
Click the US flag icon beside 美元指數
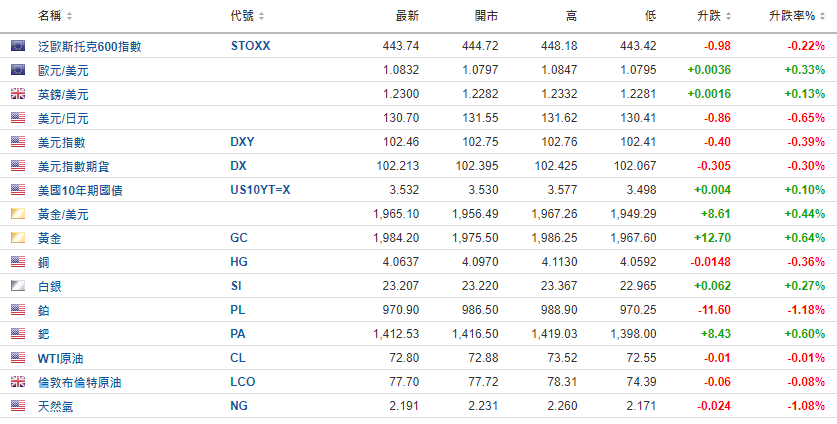(18, 142)
